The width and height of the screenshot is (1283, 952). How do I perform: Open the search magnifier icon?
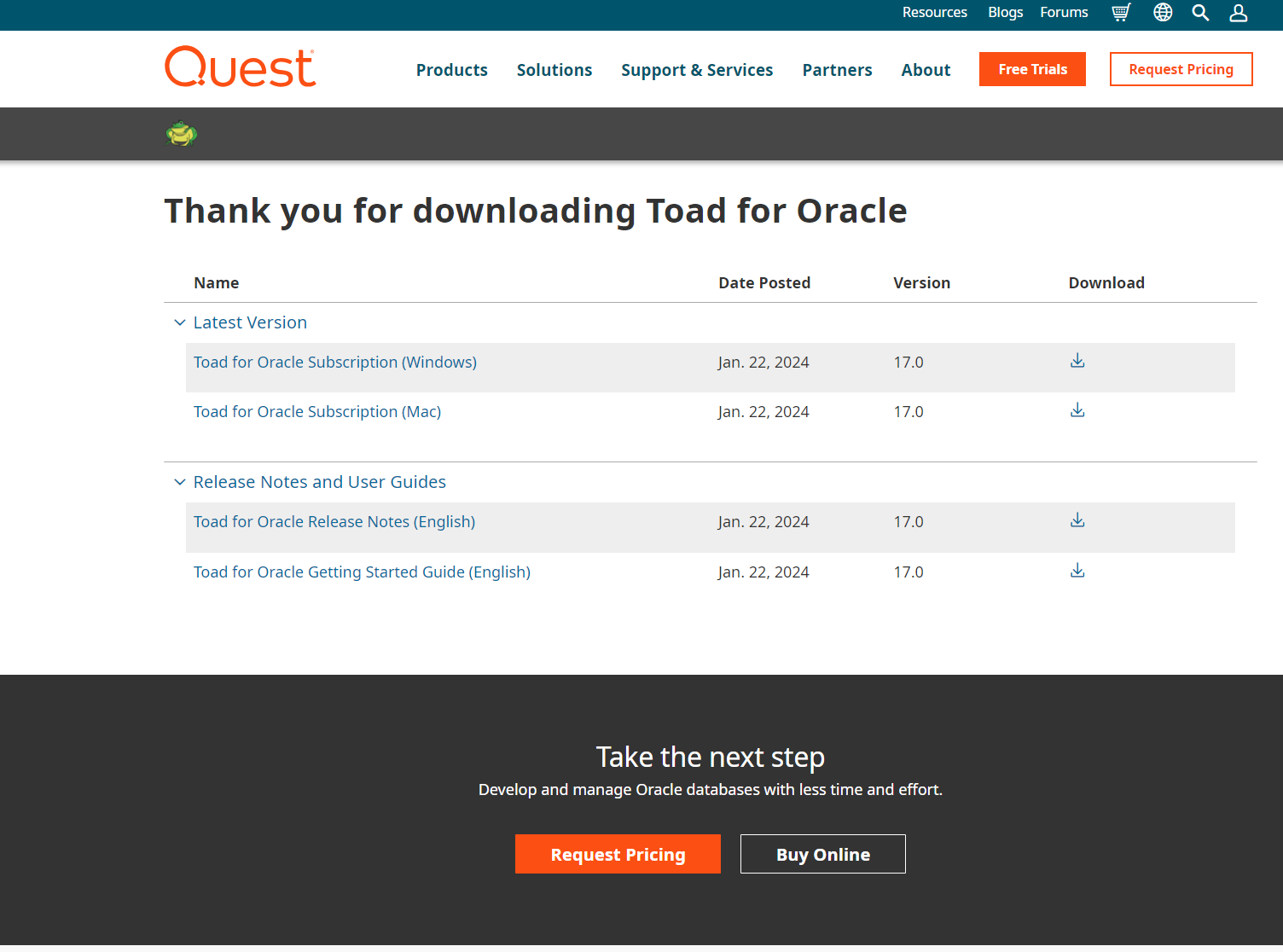coord(1200,13)
